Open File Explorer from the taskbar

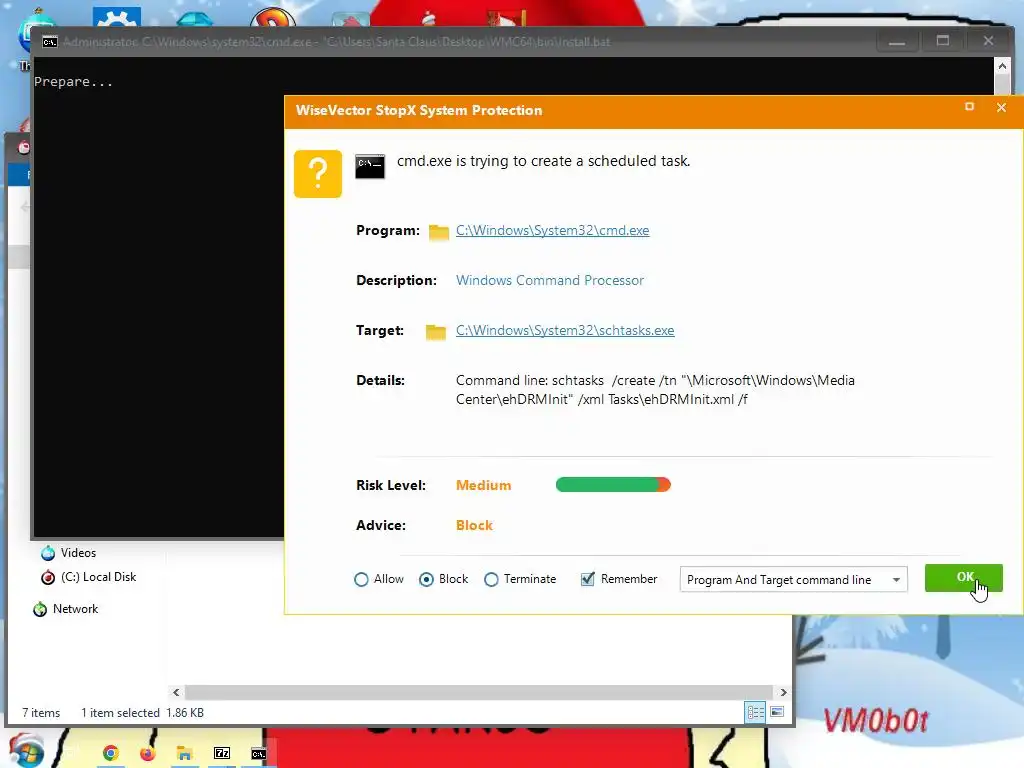pos(184,754)
